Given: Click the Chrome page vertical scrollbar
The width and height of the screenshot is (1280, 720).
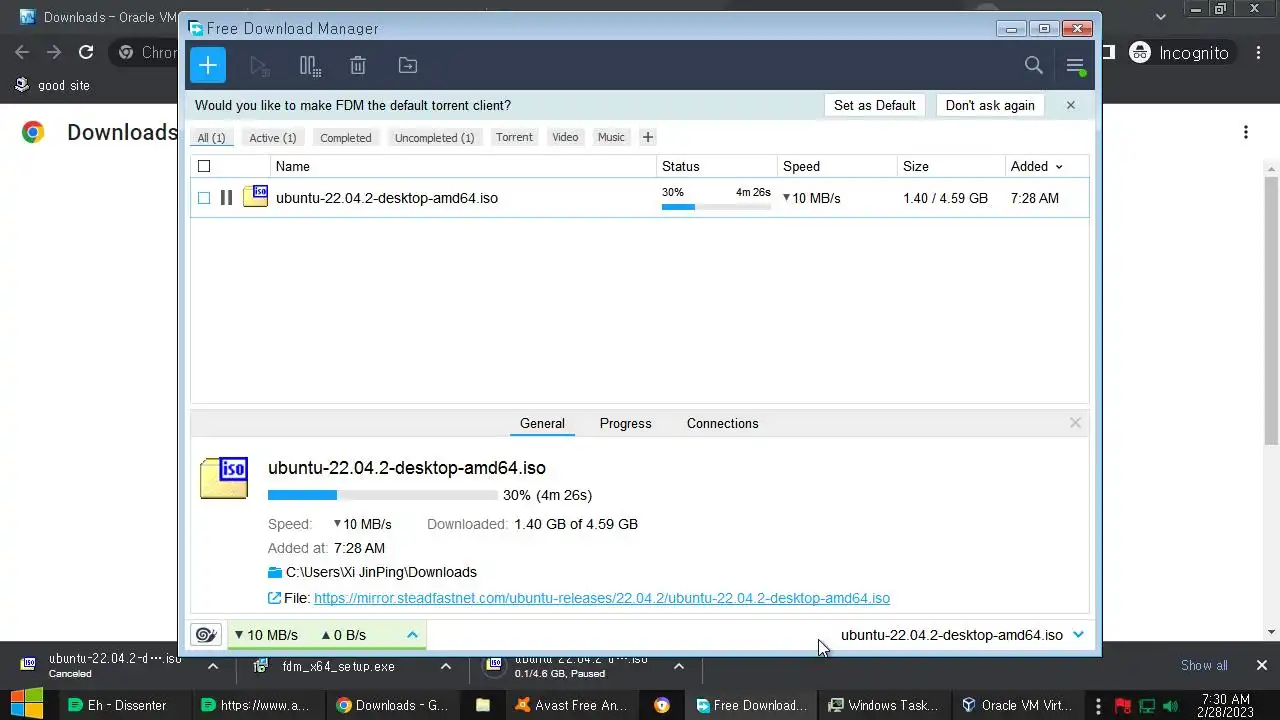Looking at the screenshot, I should pyautogui.click(x=1271, y=310).
